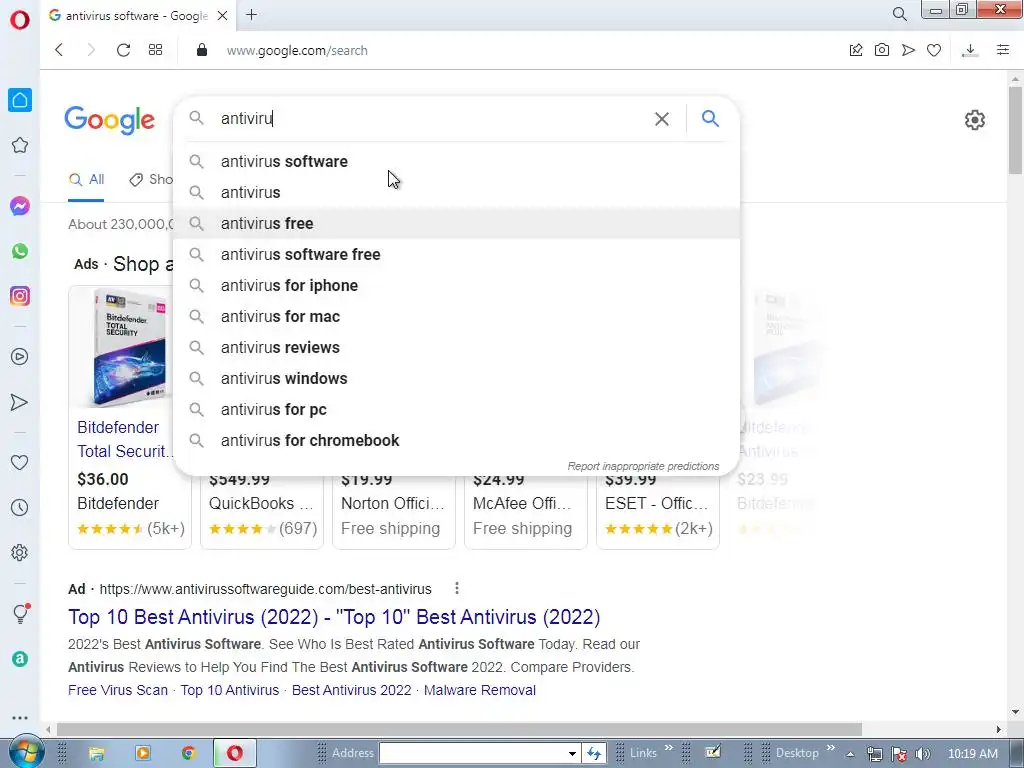This screenshot has width=1024, height=768.
Task: Go back to previous page
Action: (59, 50)
